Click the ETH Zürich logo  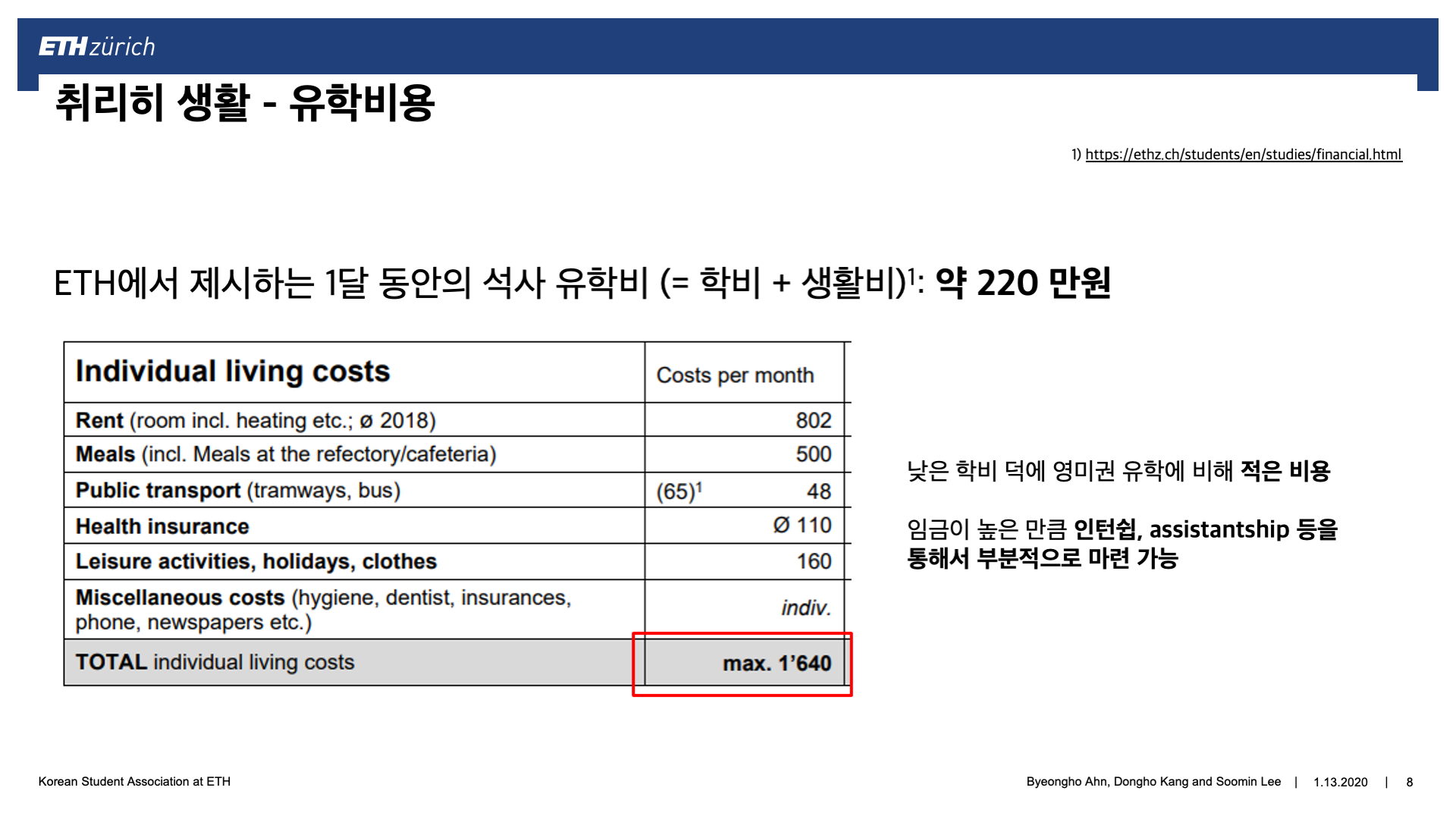point(97,47)
